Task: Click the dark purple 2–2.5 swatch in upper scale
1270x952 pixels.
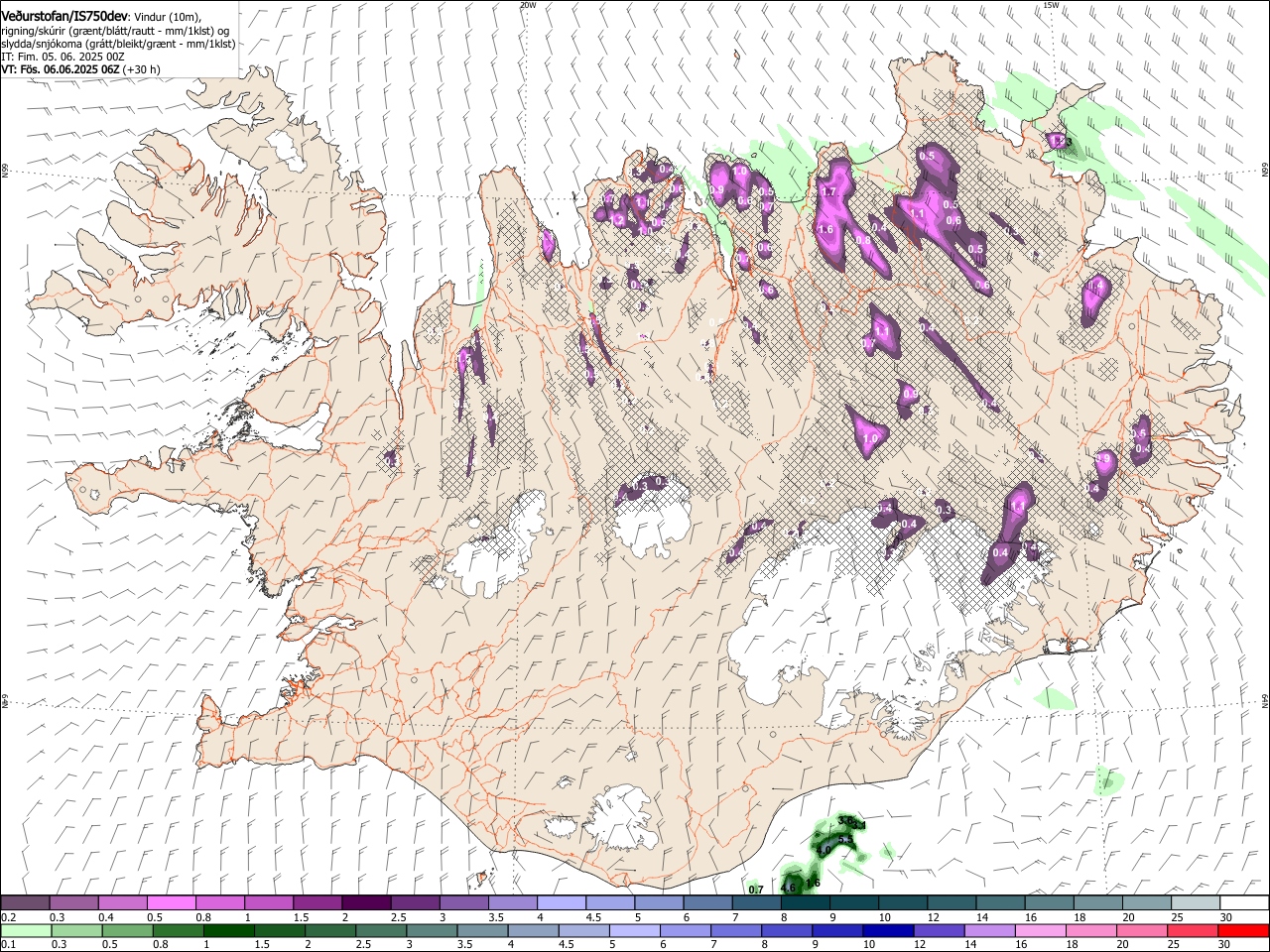Action: pyautogui.click(x=366, y=903)
